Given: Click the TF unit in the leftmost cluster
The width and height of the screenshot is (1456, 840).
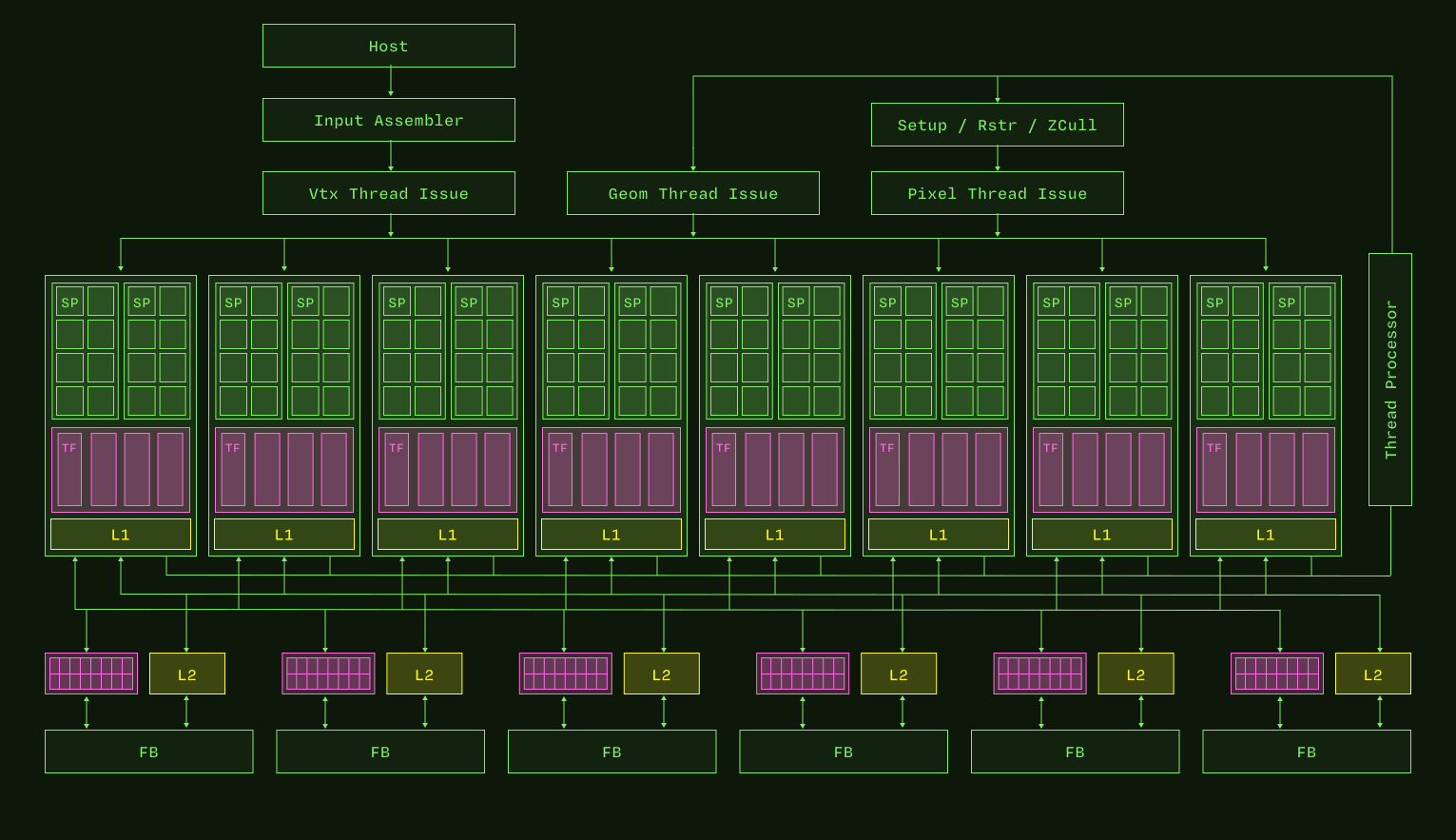Looking at the screenshot, I should [x=70, y=470].
